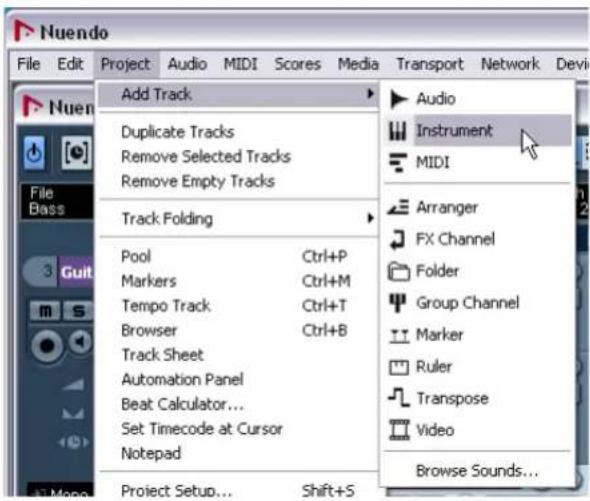Open the Media menu
Image resolution: width=590 pixels, height=501 pixels.
(358, 64)
